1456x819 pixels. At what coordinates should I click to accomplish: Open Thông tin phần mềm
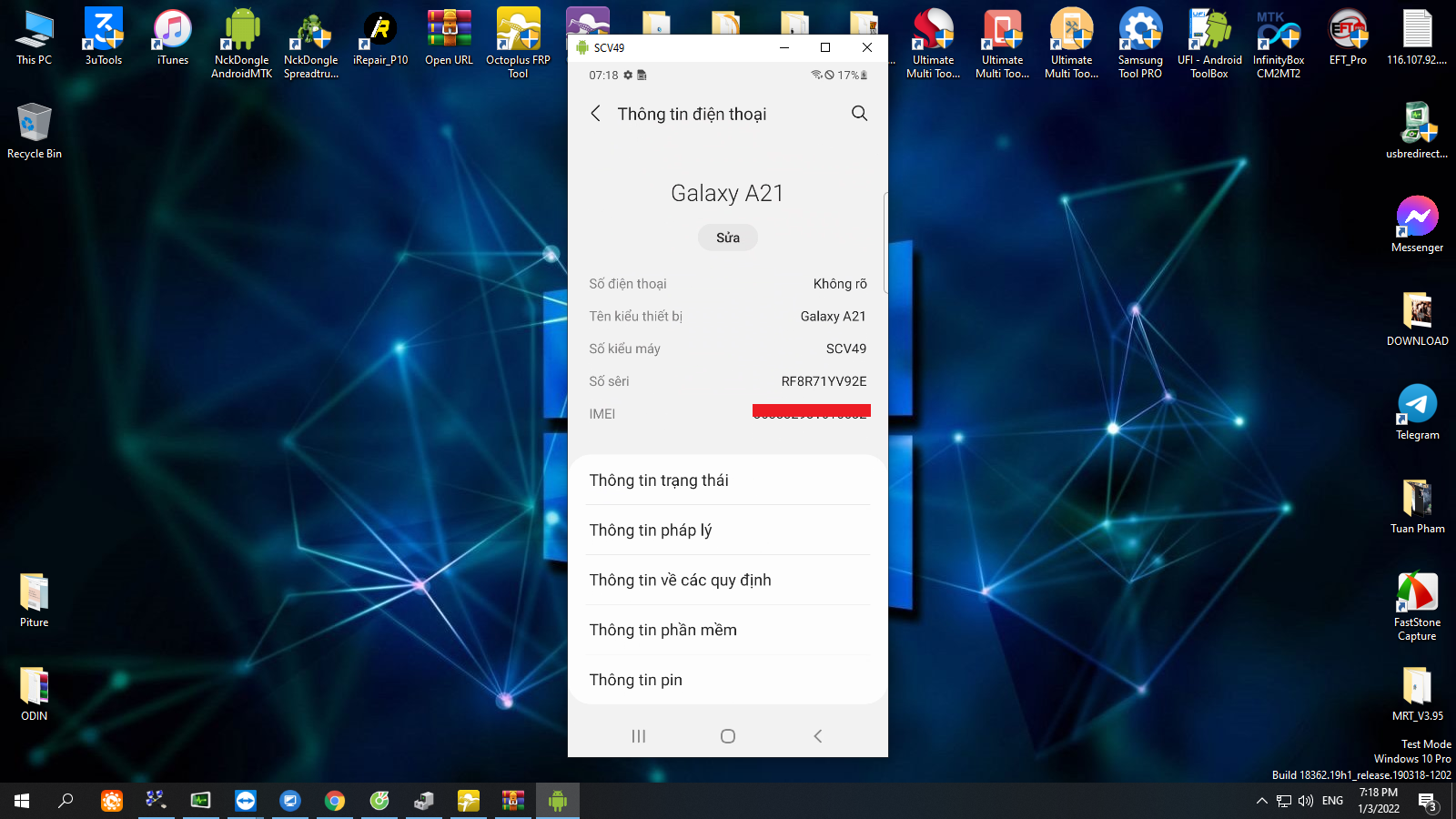(x=728, y=631)
